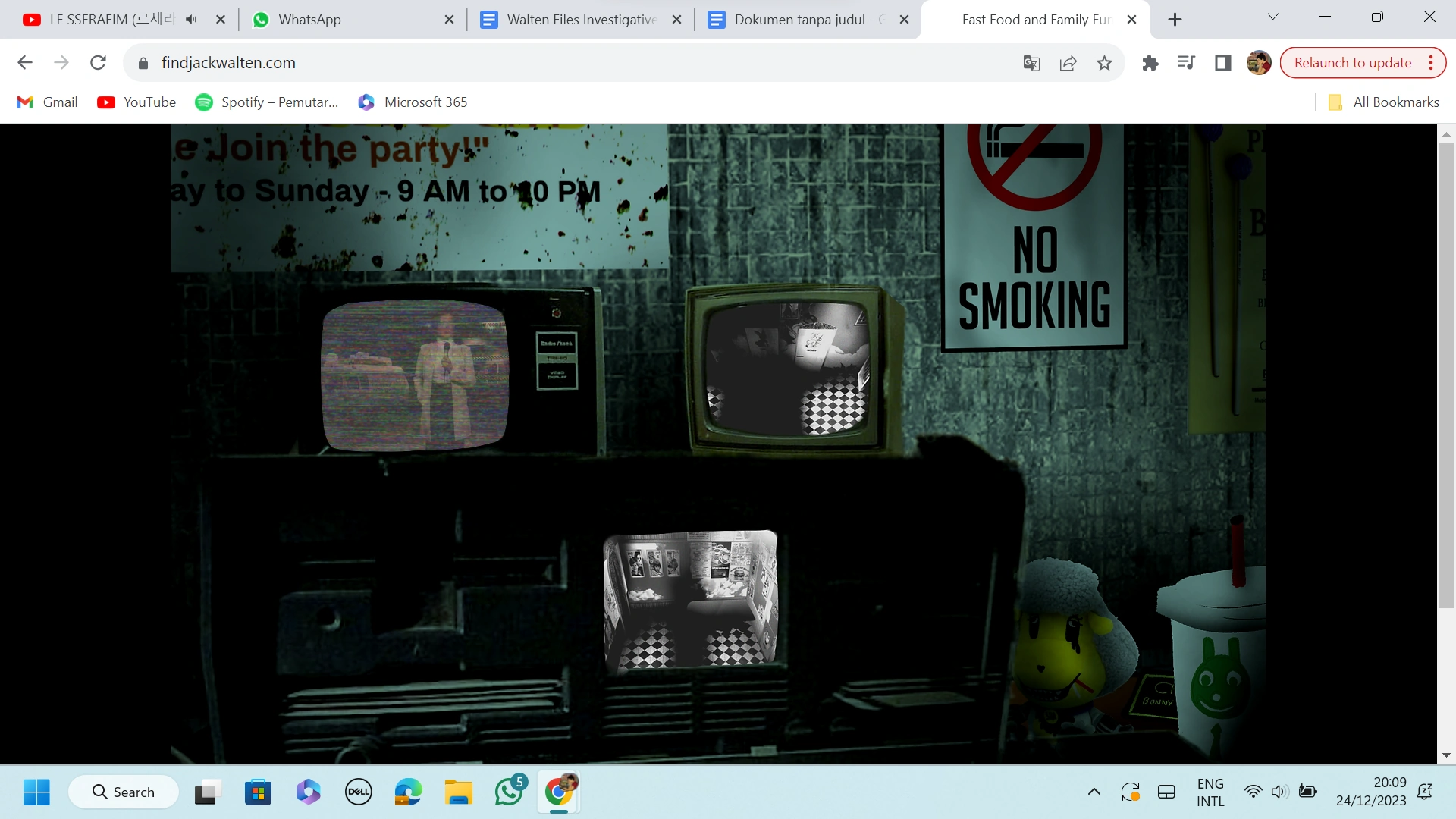Viewport: 1456px width, 819px height.
Task: Expand the tab search chevron
Action: 1273,17
